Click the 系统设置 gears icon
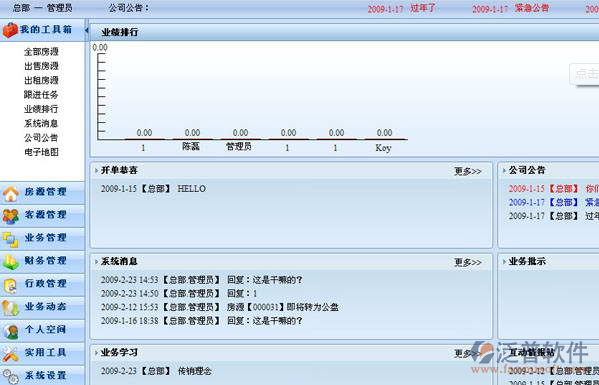 tap(11, 376)
